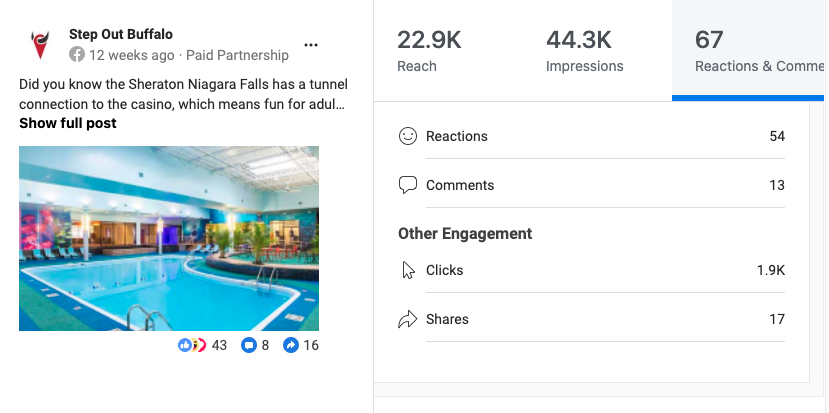Select the Reactions & Comments tab
Image resolution: width=829 pixels, height=413 pixels.
[x=750, y=51]
